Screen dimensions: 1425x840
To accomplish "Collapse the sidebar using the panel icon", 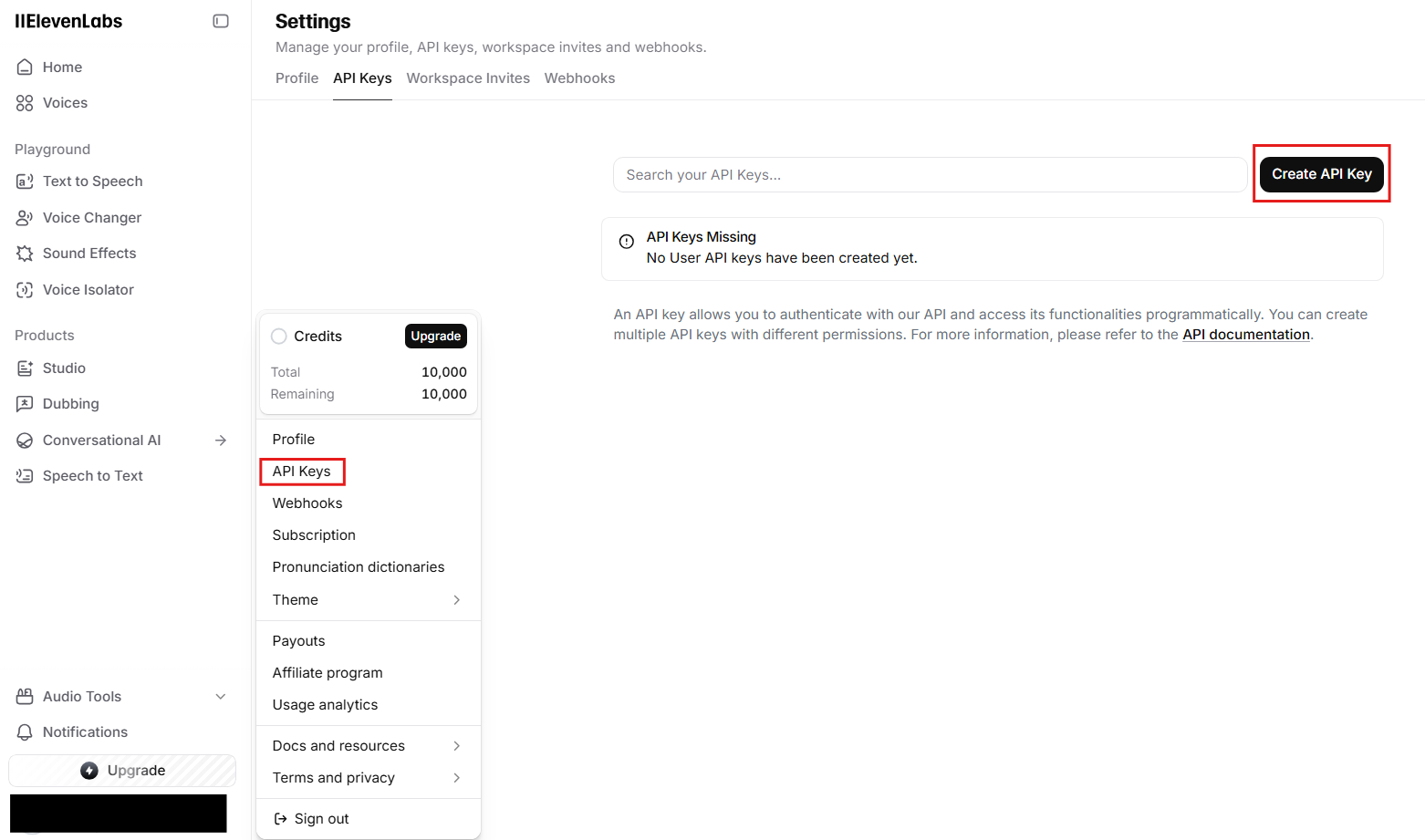I will click(221, 21).
